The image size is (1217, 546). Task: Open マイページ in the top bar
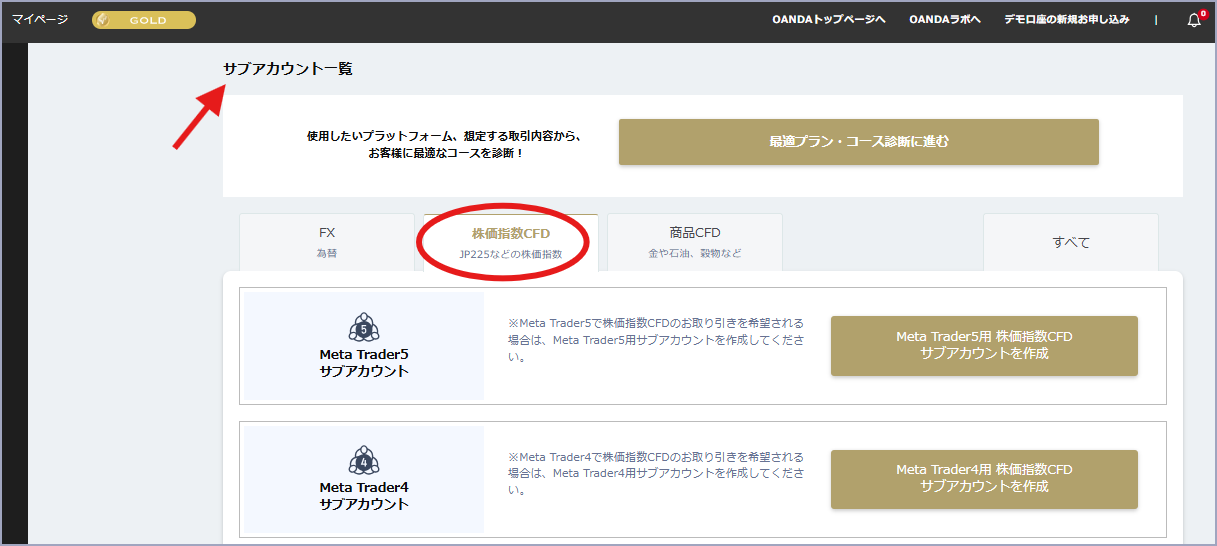pos(40,19)
